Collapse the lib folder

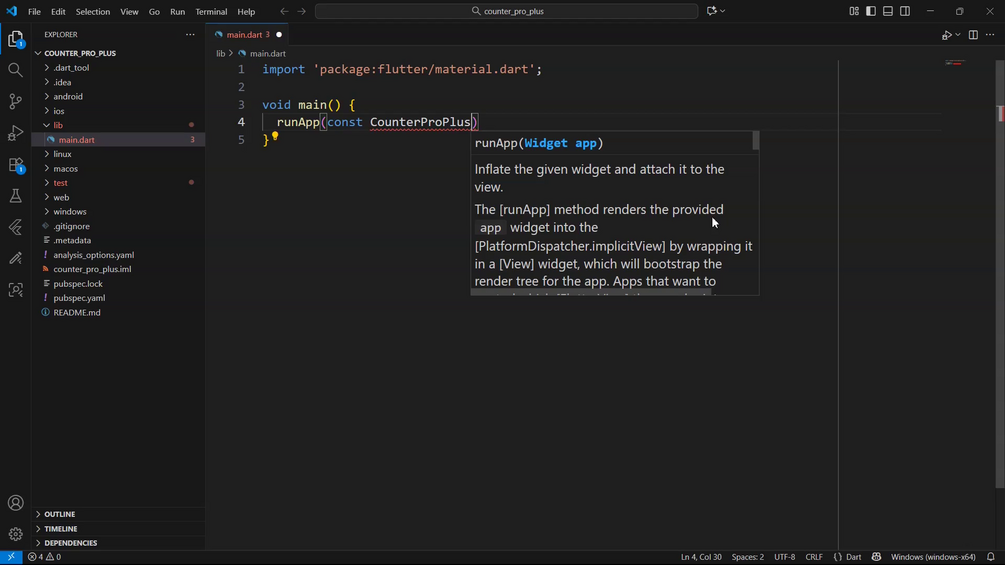point(58,125)
